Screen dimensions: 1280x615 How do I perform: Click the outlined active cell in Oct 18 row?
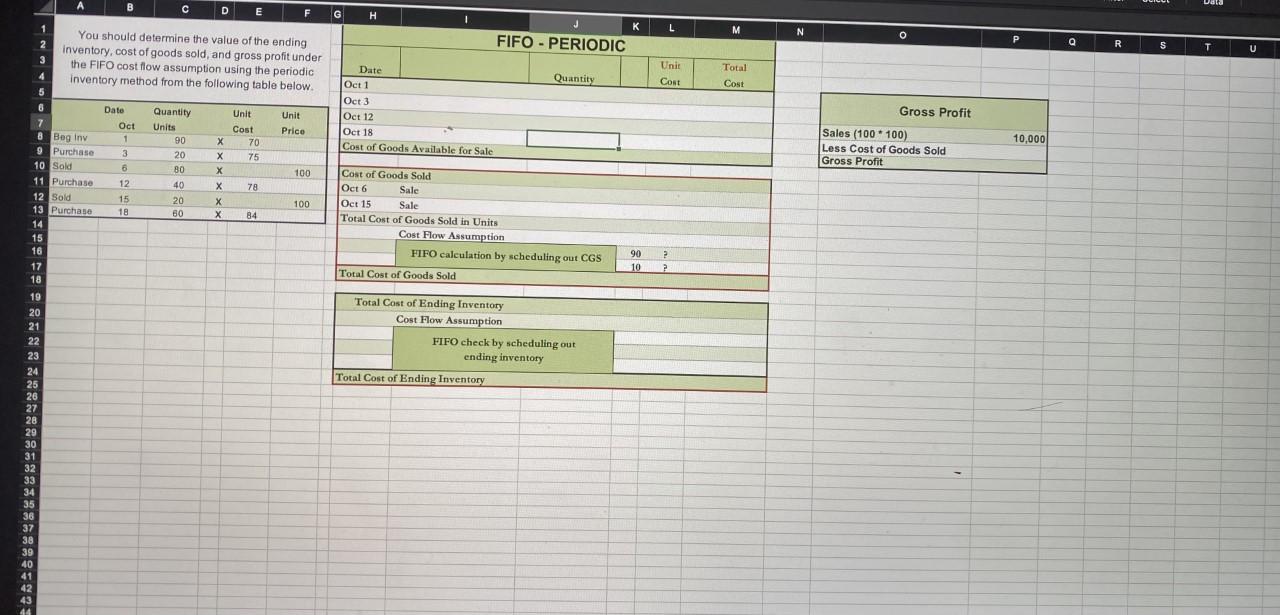pos(573,140)
